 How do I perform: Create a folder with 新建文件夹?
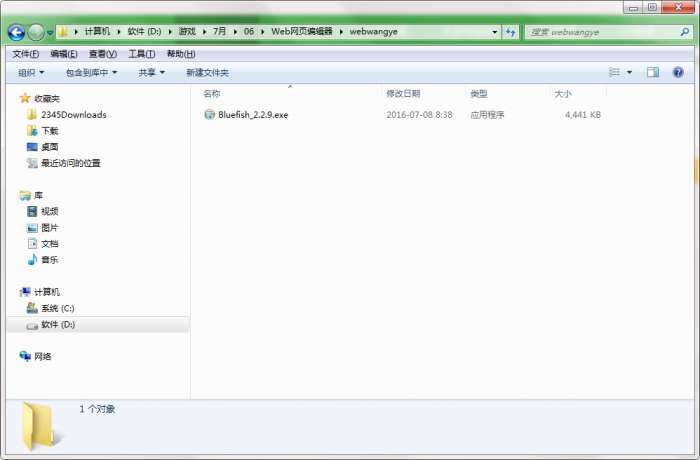pyautogui.click(x=207, y=72)
